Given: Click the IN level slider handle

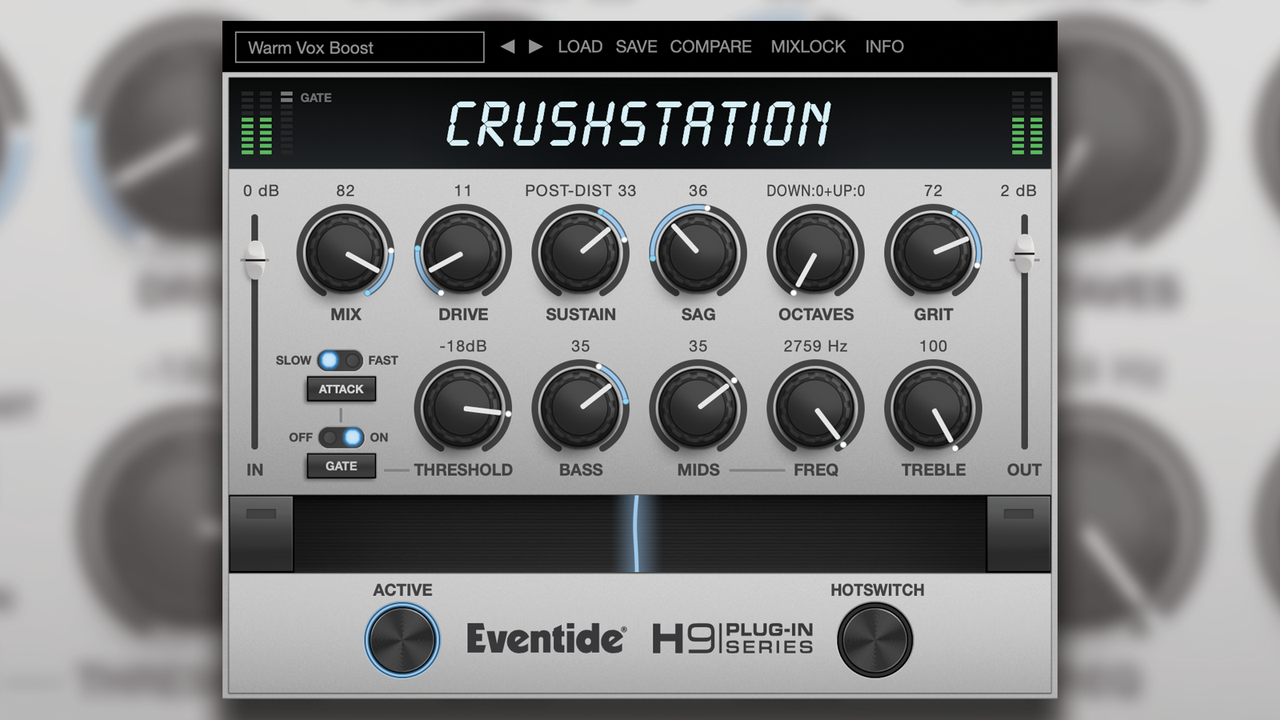Looking at the screenshot, I should pos(255,260).
